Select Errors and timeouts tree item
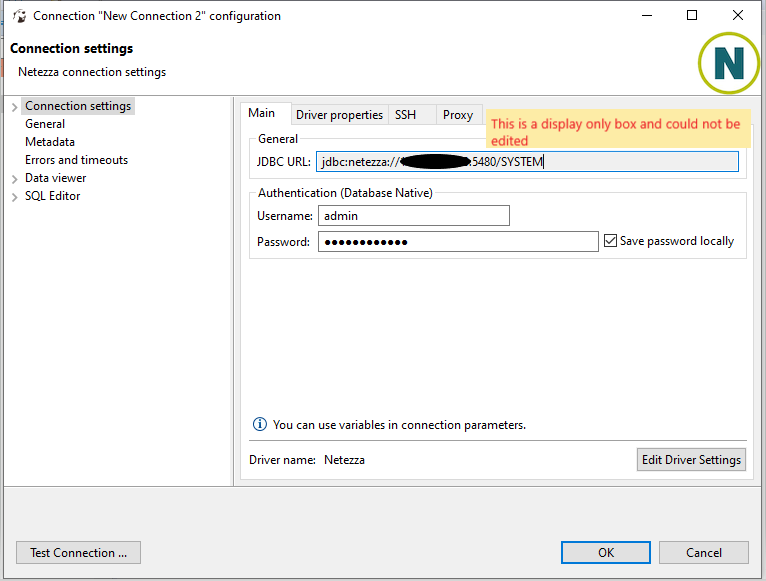The image size is (766, 581). [x=76, y=160]
